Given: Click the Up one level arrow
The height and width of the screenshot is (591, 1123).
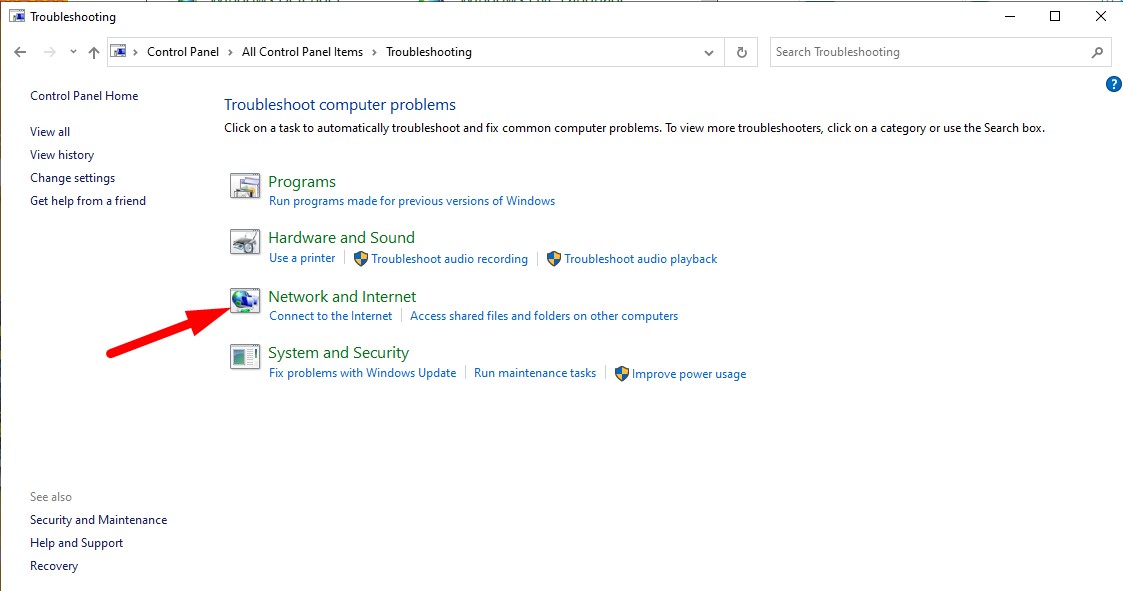Looking at the screenshot, I should [x=93, y=52].
